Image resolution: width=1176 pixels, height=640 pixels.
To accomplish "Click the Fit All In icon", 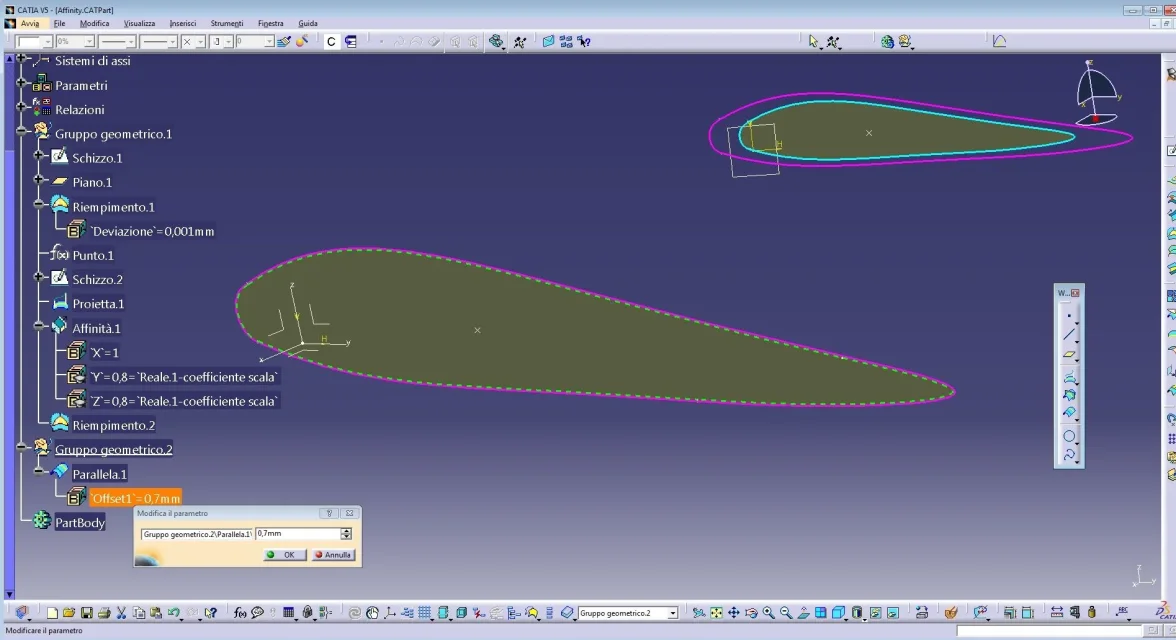I will click(x=716, y=613).
